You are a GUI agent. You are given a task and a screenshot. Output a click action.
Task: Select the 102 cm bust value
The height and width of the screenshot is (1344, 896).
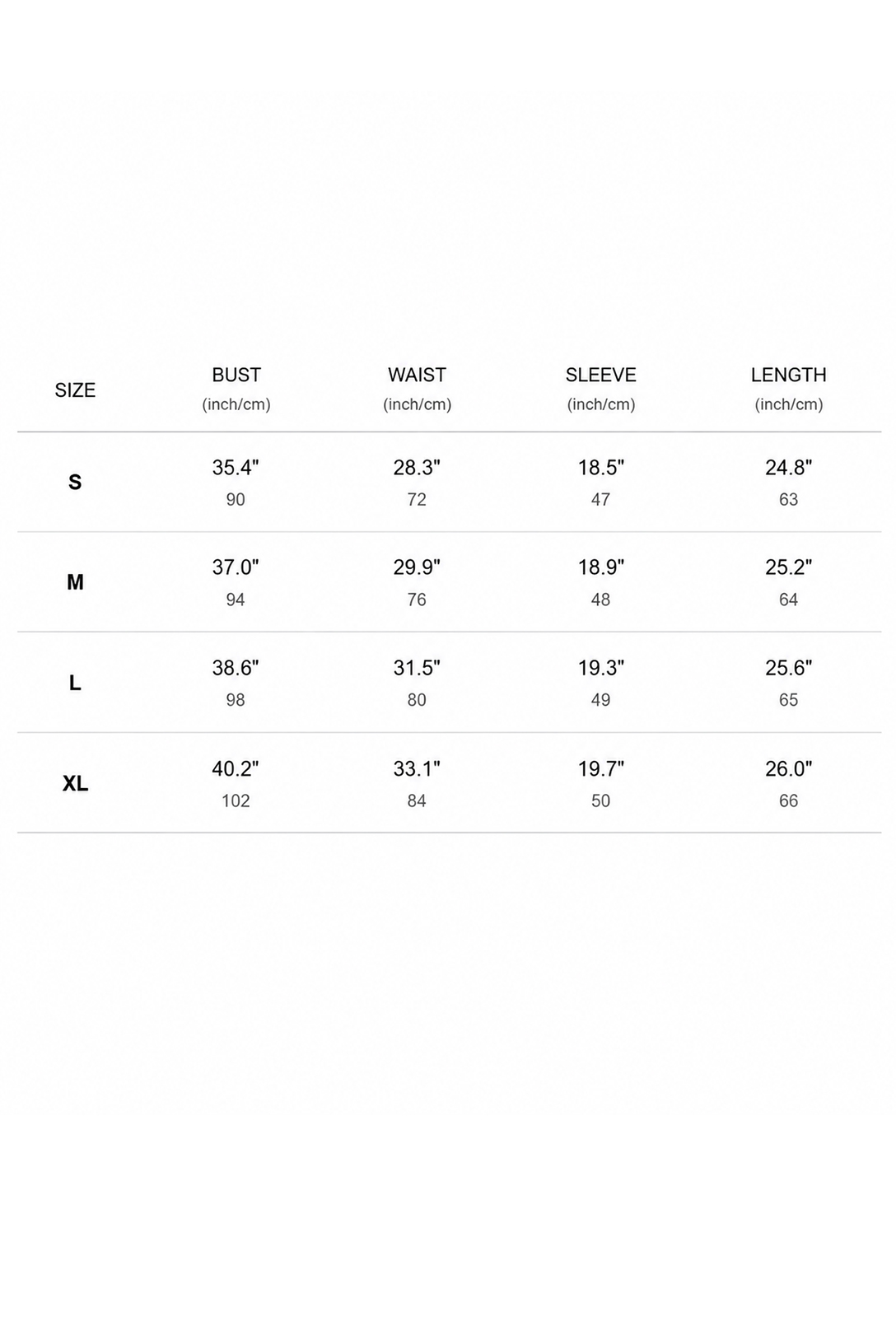236,800
